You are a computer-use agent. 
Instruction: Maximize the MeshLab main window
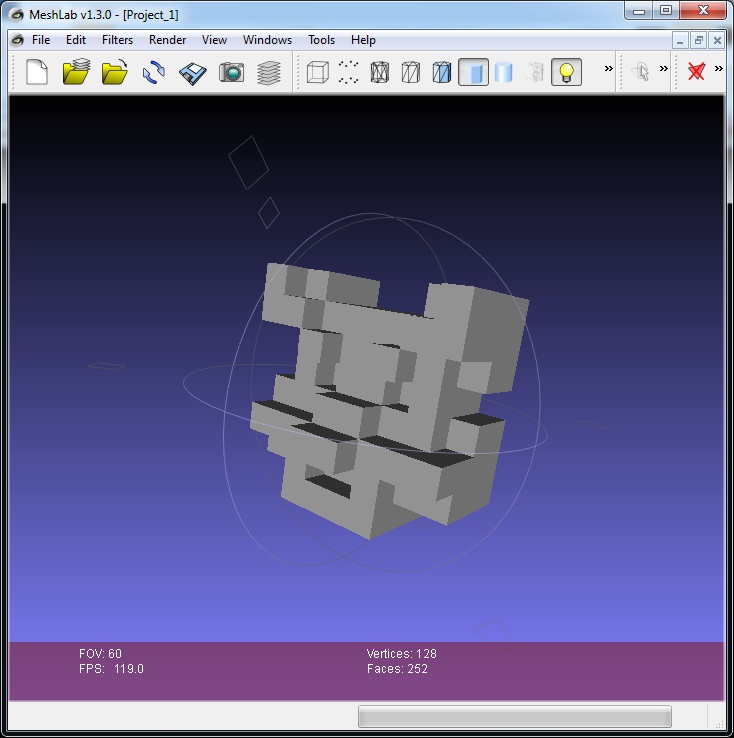[x=666, y=10]
